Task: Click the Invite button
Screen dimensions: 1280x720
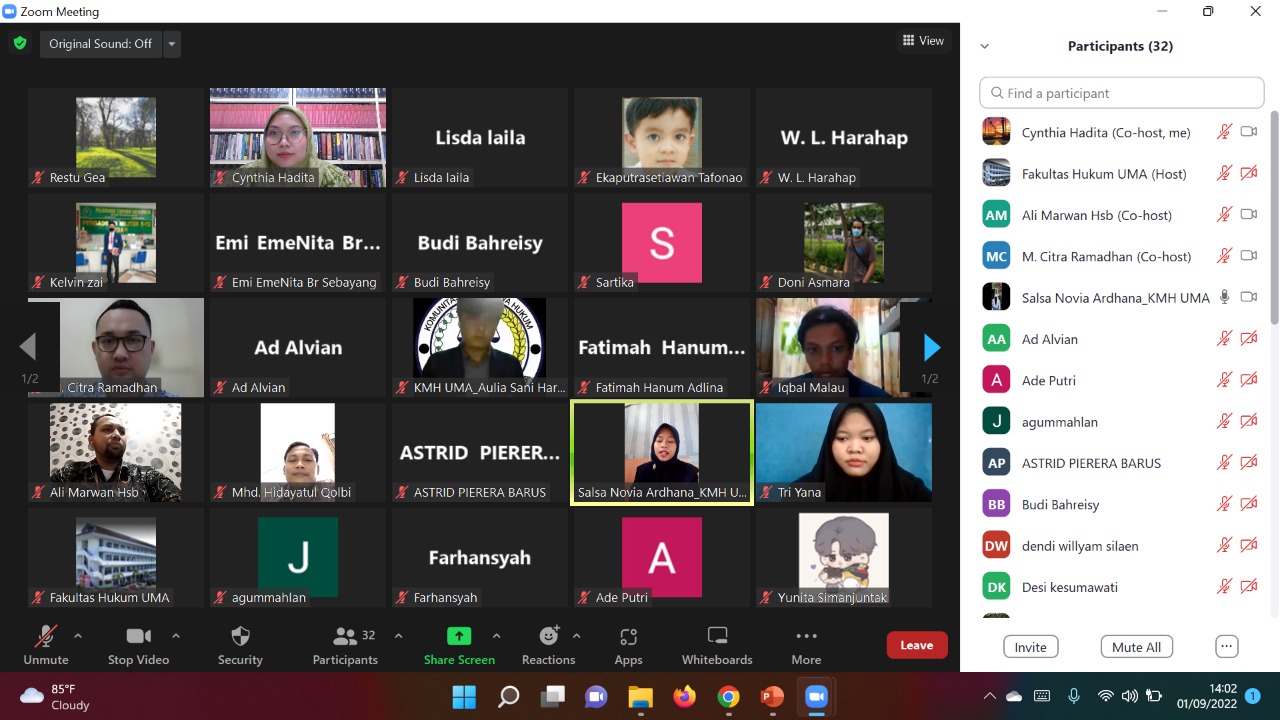Action: [1030, 647]
